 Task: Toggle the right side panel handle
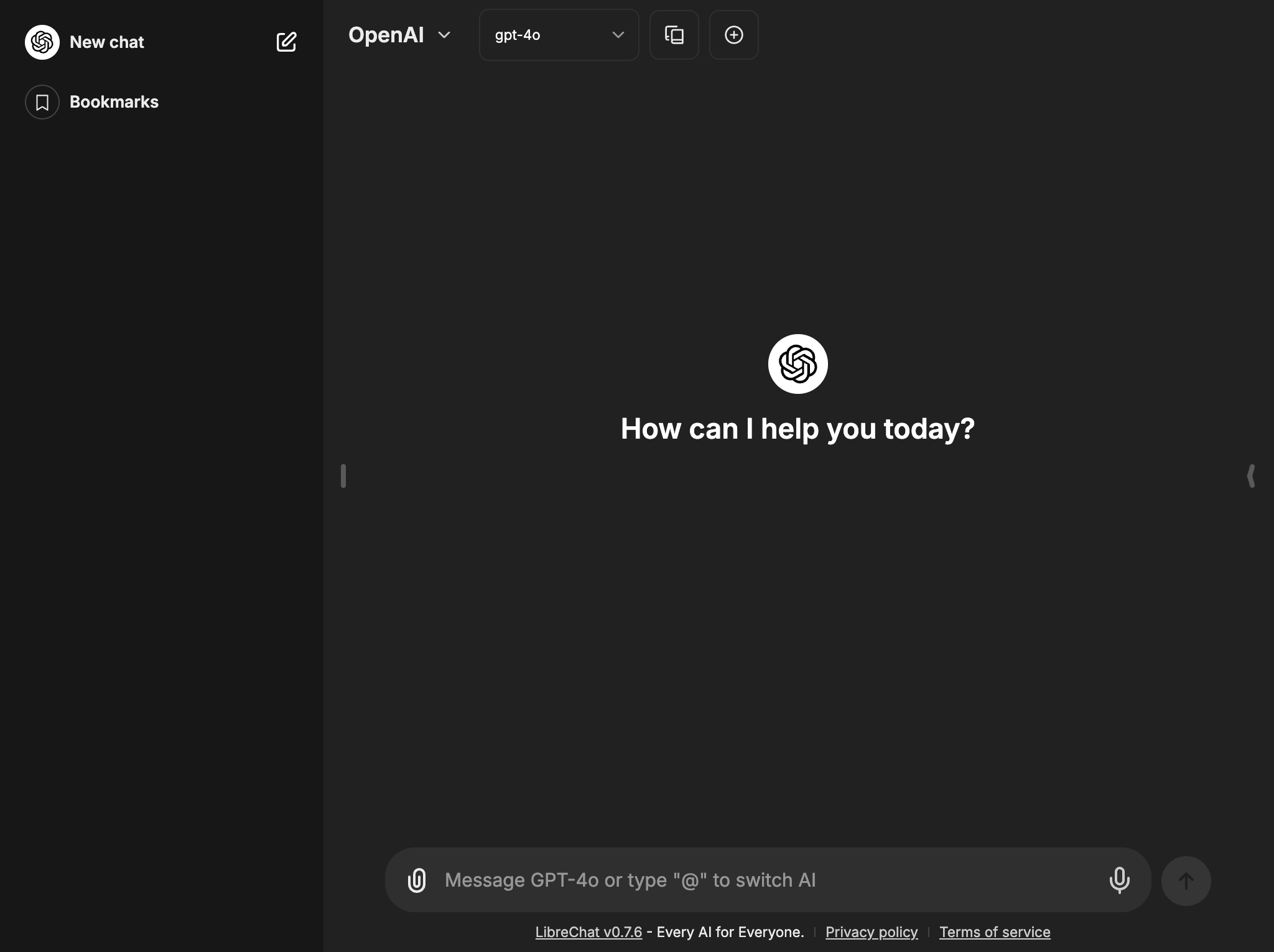coord(1251,476)
